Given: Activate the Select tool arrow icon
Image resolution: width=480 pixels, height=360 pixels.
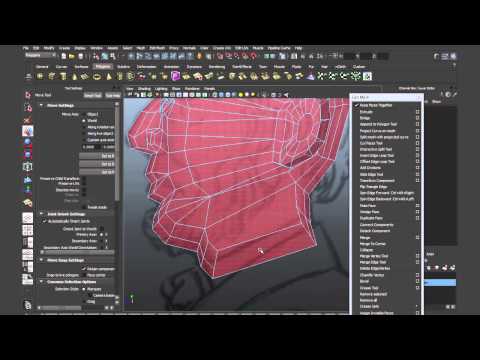Looking at the screenshot, I should coord(28,95).
